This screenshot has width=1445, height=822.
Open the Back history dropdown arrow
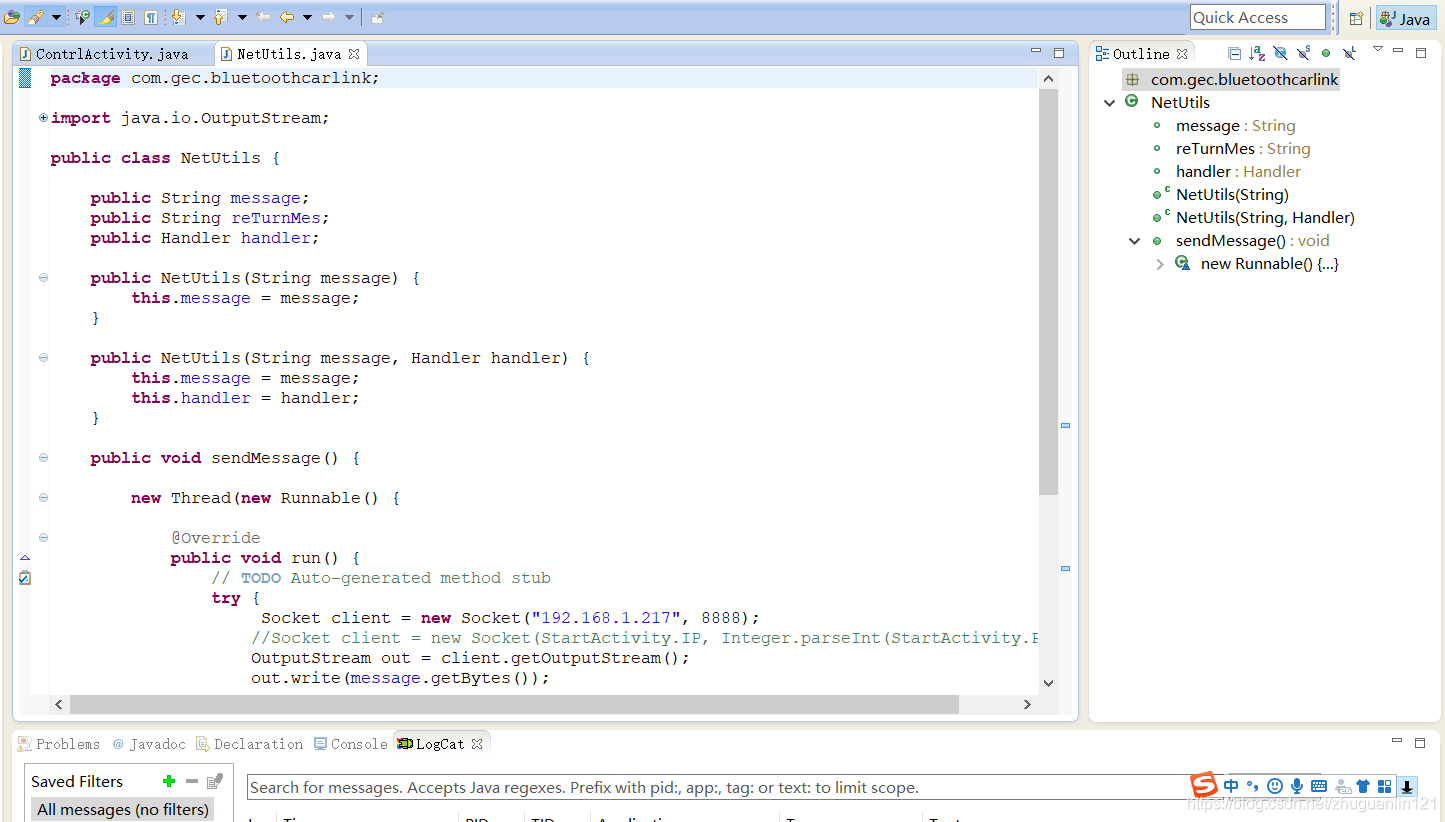point(307,17)
